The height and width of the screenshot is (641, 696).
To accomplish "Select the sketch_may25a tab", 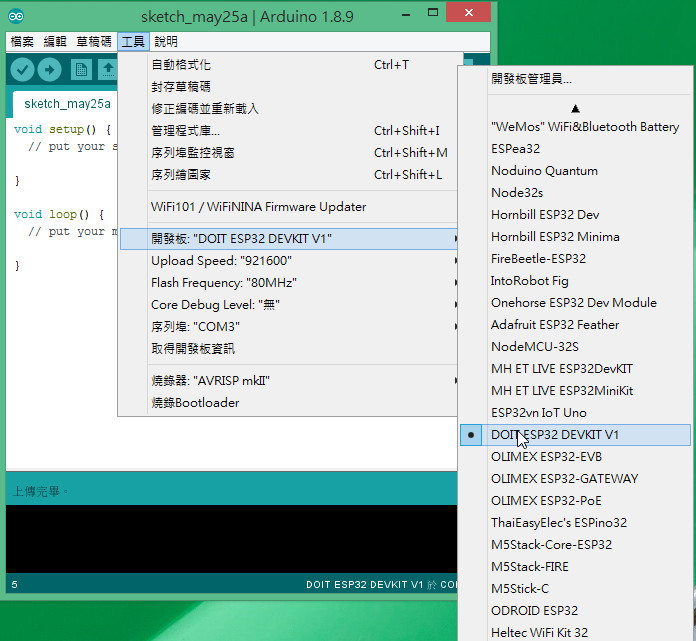I will pos(67,104).
